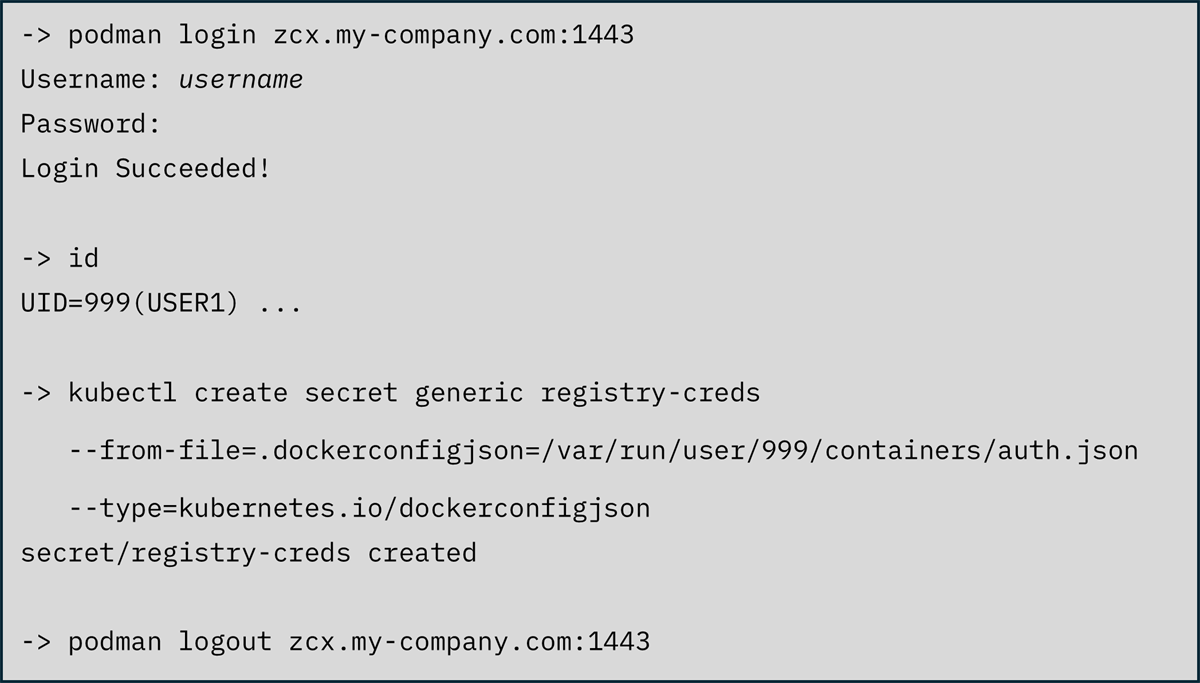Click the '--from-file=.dockerconfigjson' option text
Viewport: 1200px width, 683px height.
[295, 450]
